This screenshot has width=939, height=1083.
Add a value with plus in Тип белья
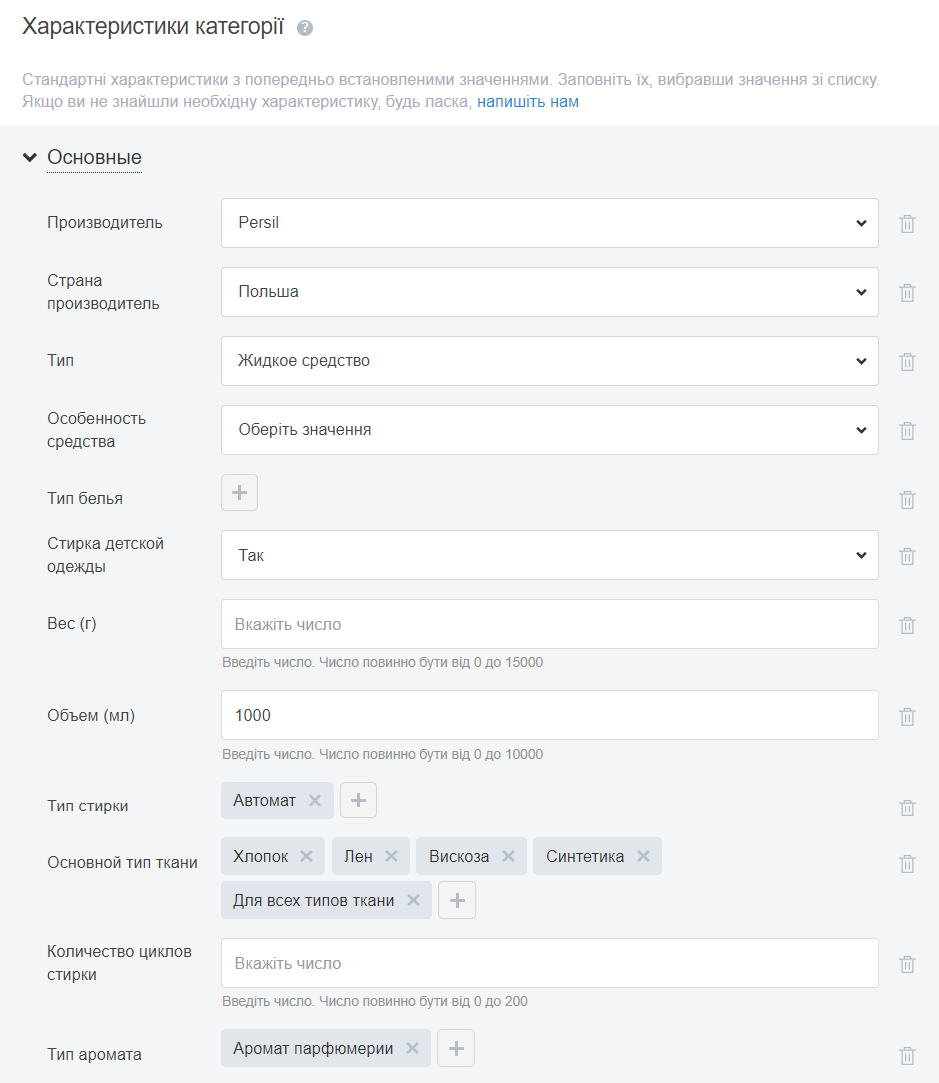[239, 493]
